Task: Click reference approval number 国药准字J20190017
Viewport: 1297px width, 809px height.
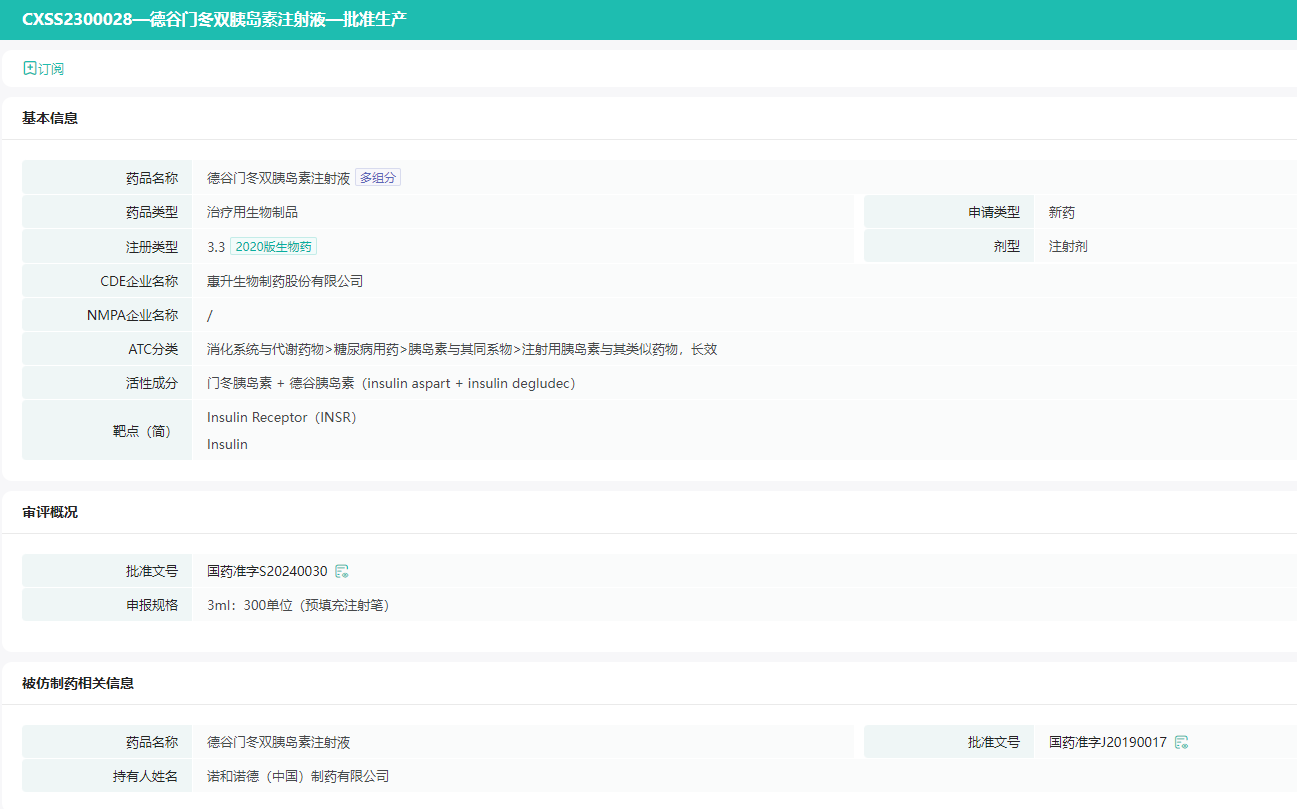Action: [1107, 742]
